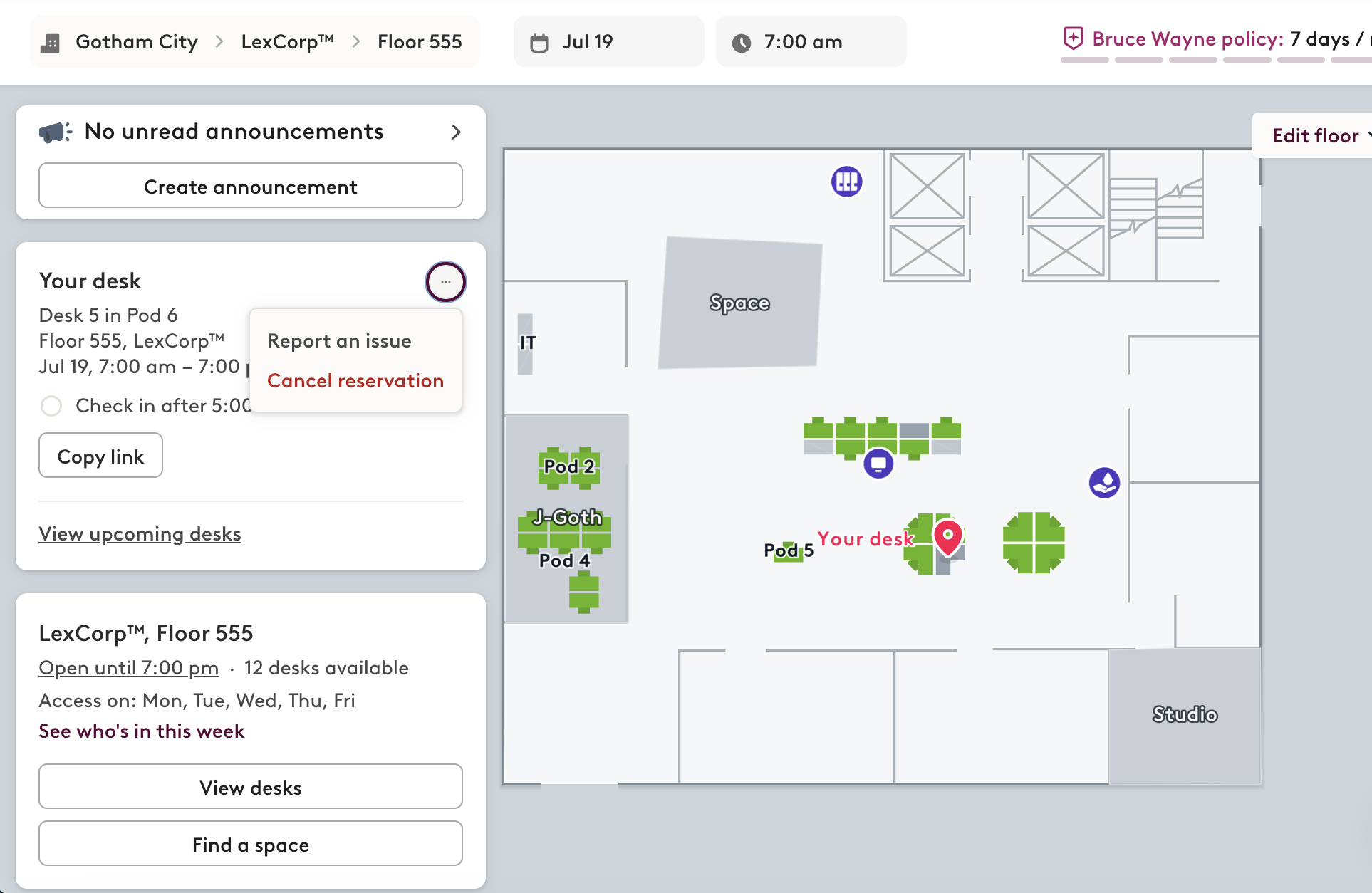This screenshot has width=1372, height=893.
Task: Select the Pod 2 desk cluster on map
Action: 569,468
